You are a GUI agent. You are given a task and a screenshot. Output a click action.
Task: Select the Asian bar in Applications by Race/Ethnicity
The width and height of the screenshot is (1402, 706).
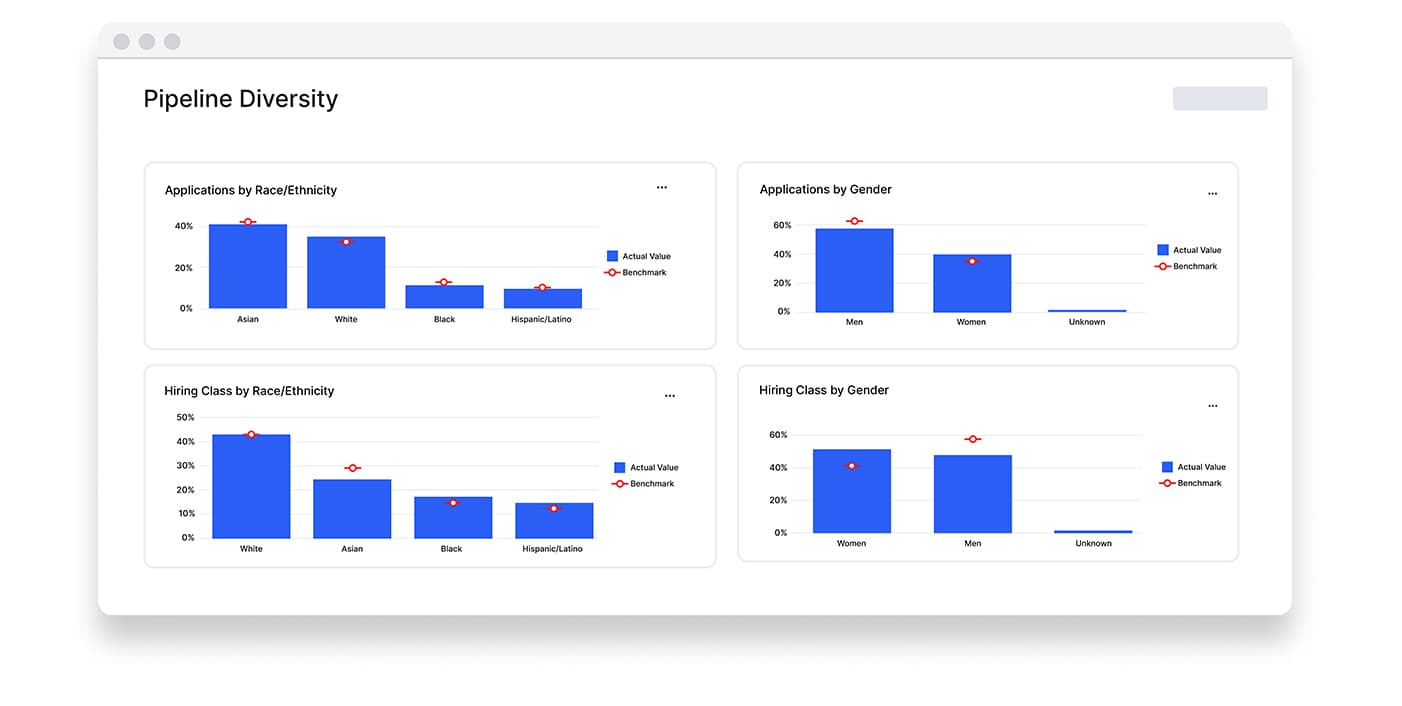(247, 267)
